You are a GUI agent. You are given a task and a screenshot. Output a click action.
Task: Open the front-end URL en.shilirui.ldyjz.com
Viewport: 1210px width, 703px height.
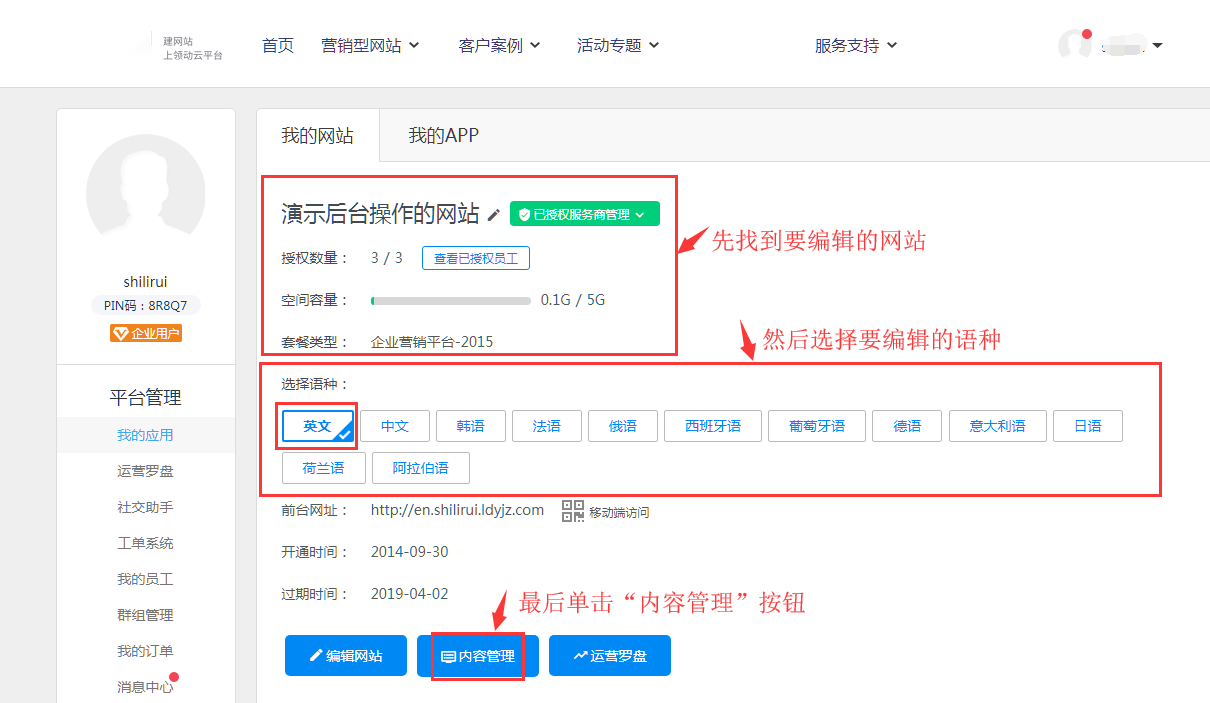click(x=457, y=510)
